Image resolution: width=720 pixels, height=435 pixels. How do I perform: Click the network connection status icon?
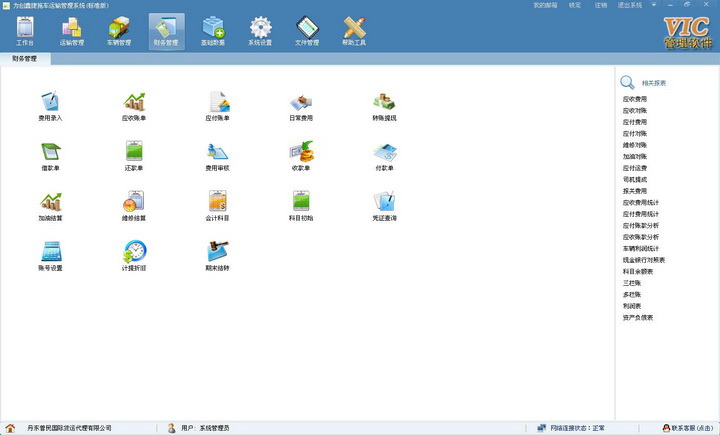click(541, 428)
